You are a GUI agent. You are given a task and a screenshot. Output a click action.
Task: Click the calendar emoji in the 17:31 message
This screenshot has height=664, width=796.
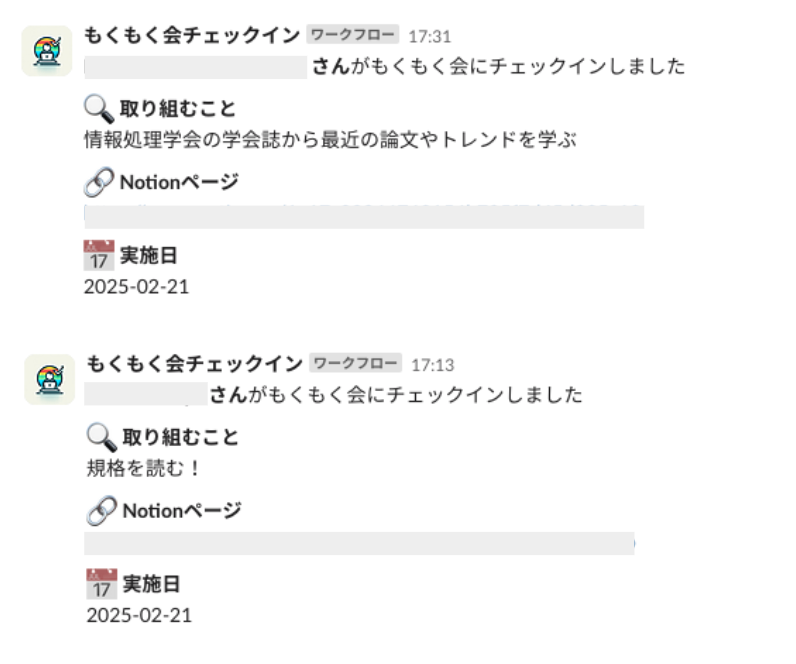99,255
